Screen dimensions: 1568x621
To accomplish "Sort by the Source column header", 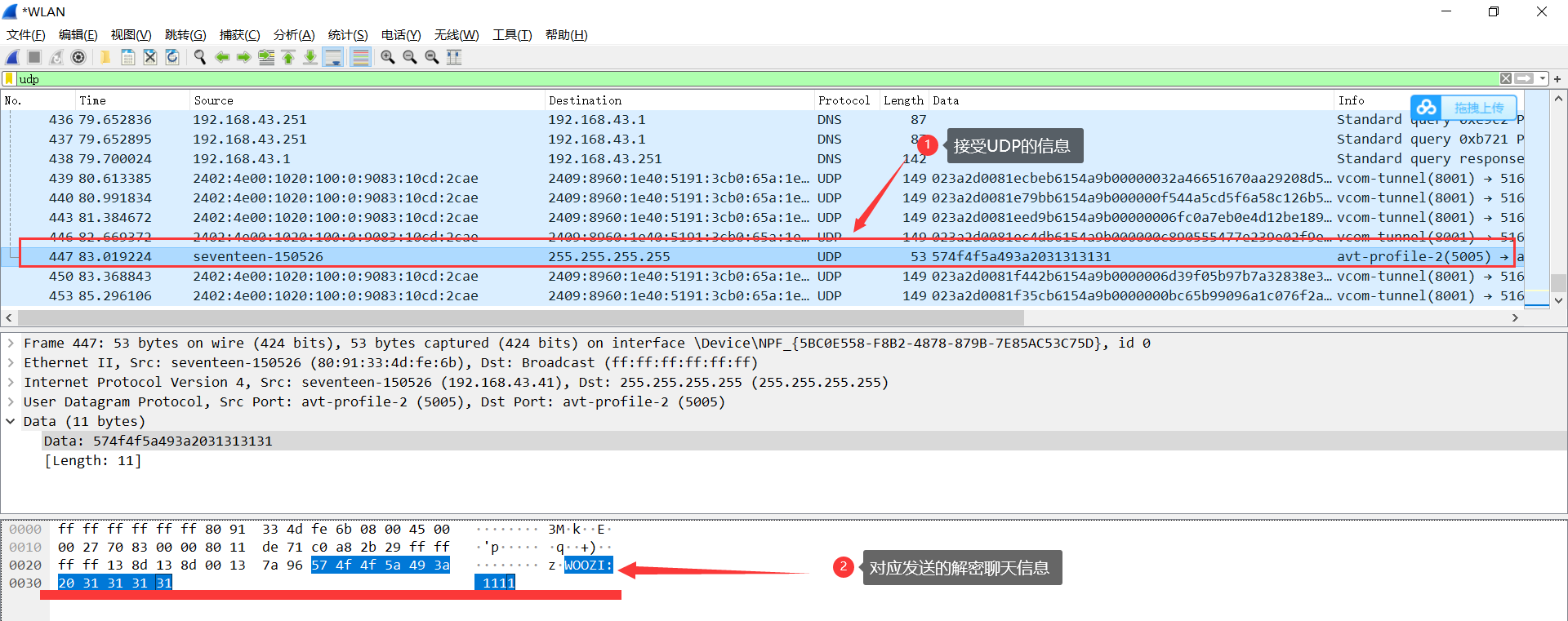I will tap(367, 100).
